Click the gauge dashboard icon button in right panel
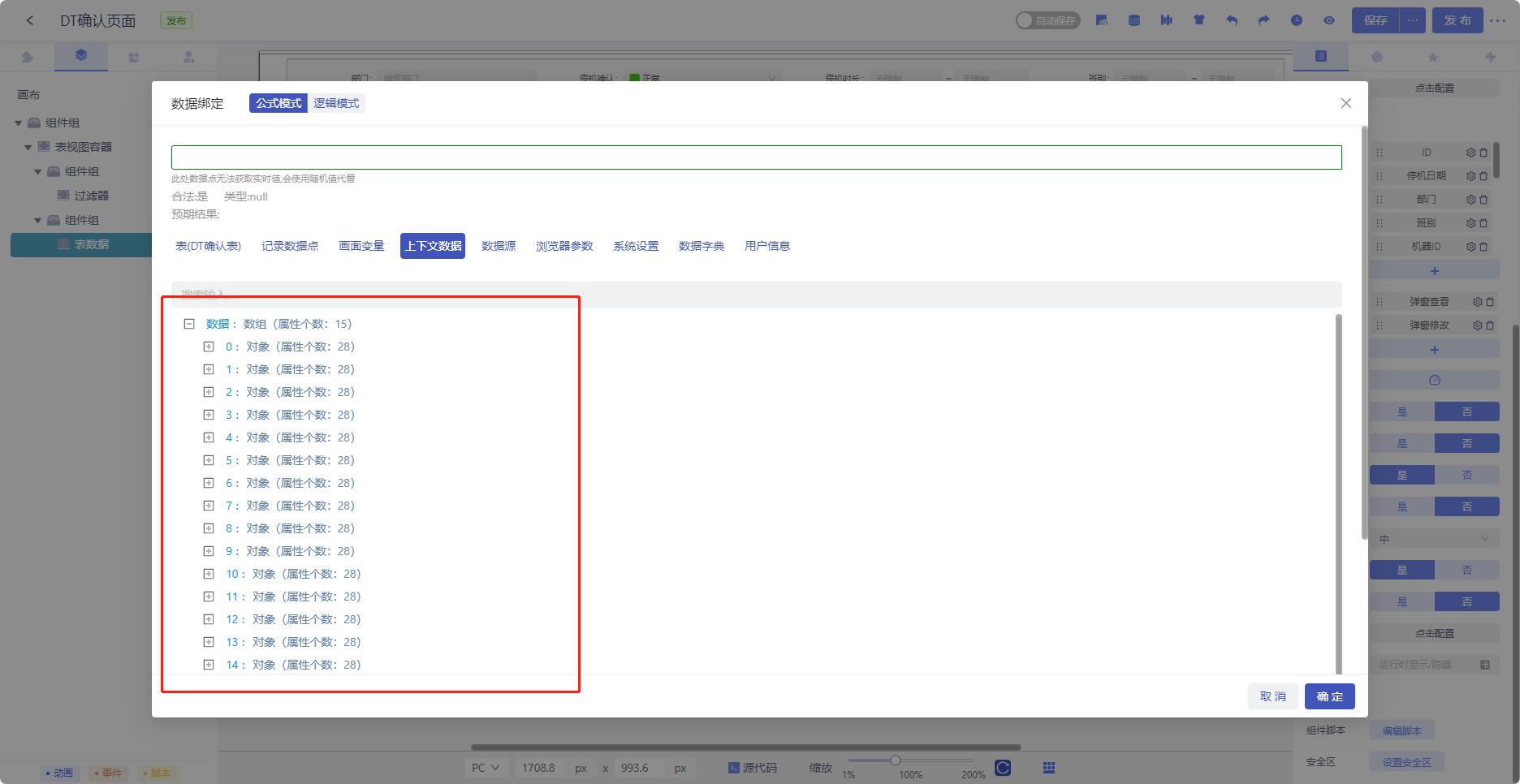Screen dimensions: 1520x784 (1435, 381)
